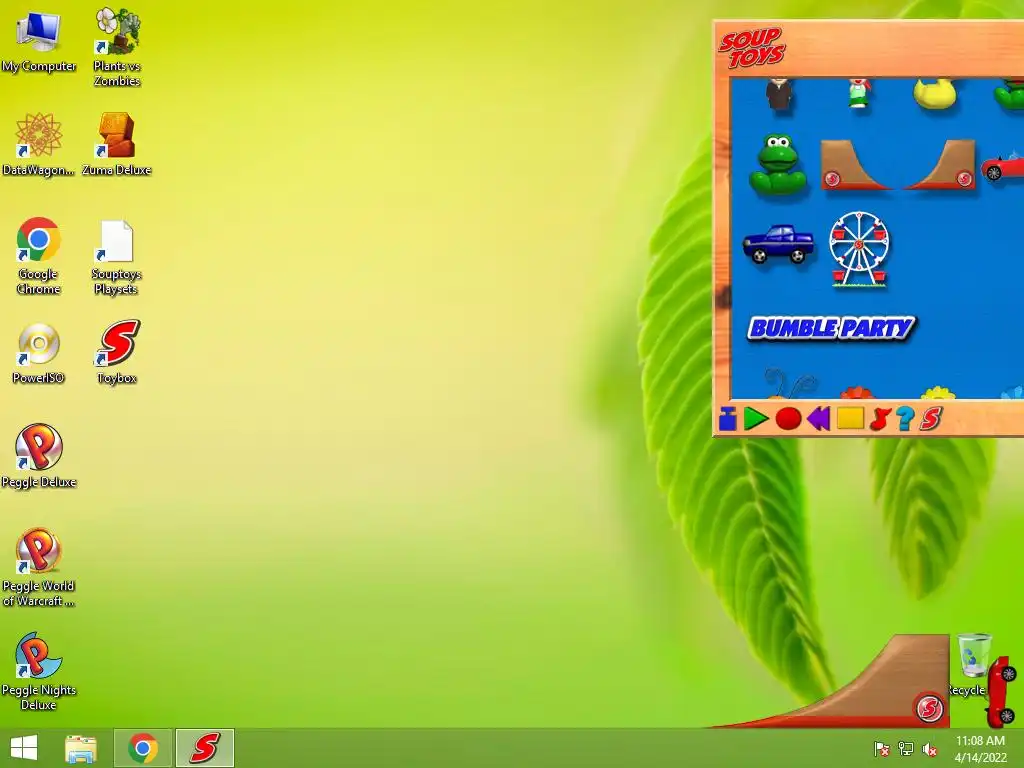Open PowerISO desktop shortcut

point(39,353)
